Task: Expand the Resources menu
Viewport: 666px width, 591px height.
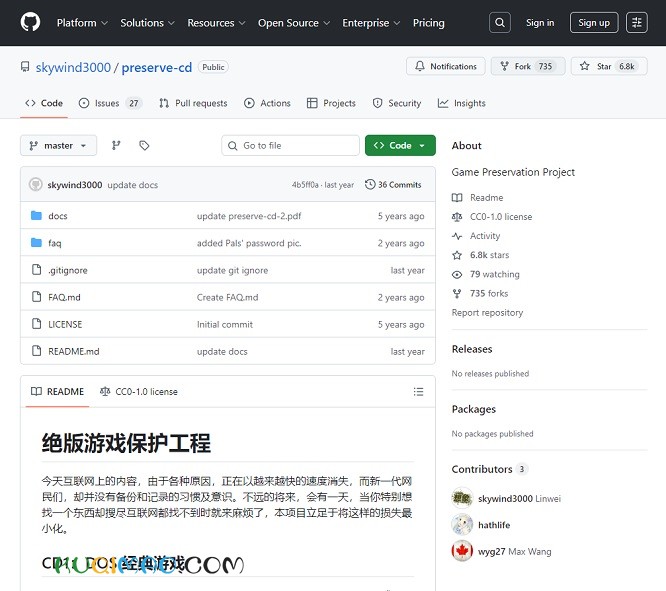Action: point(216,23)
